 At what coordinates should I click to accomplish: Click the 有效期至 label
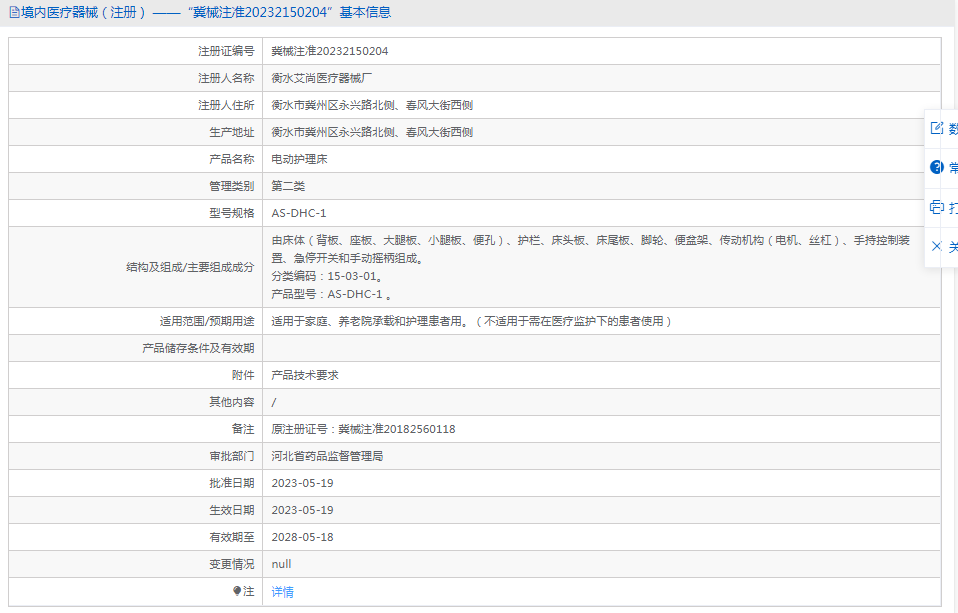(232, 537)
